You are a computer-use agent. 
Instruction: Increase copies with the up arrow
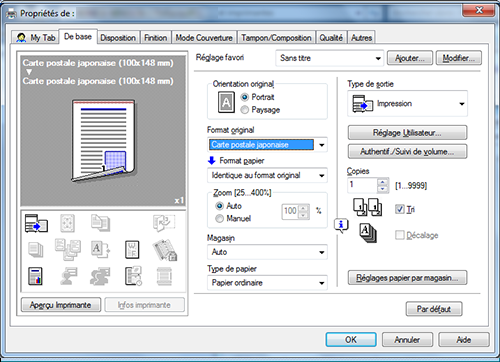tap(383, 182)
